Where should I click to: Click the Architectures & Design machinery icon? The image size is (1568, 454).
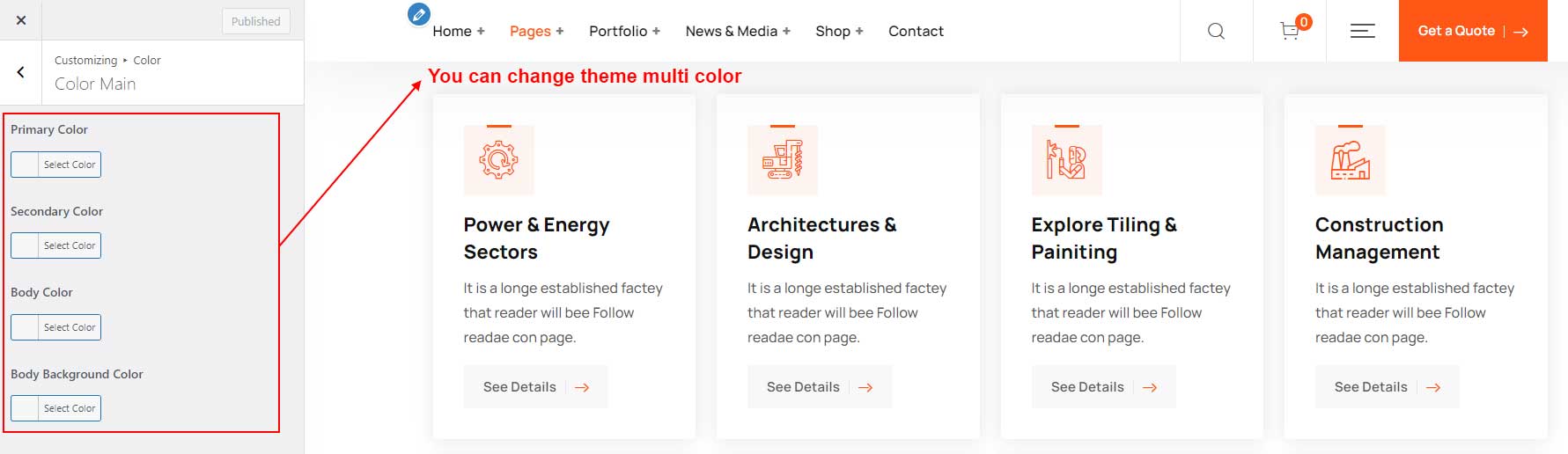coord(783,160)
